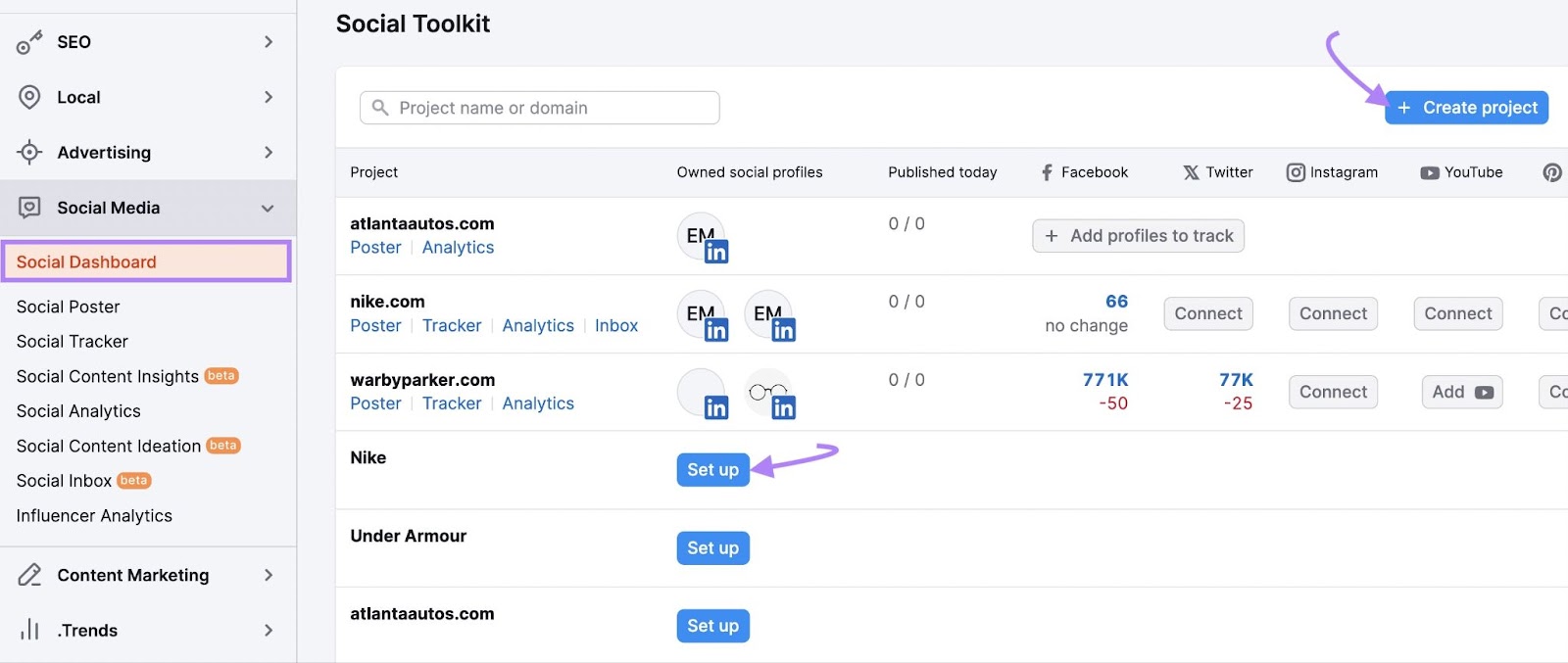Image resolution: width=1568 pixels, height=663 pixels.
Task: Expand the .Trends menu chevron
Action: click(269, 630)
